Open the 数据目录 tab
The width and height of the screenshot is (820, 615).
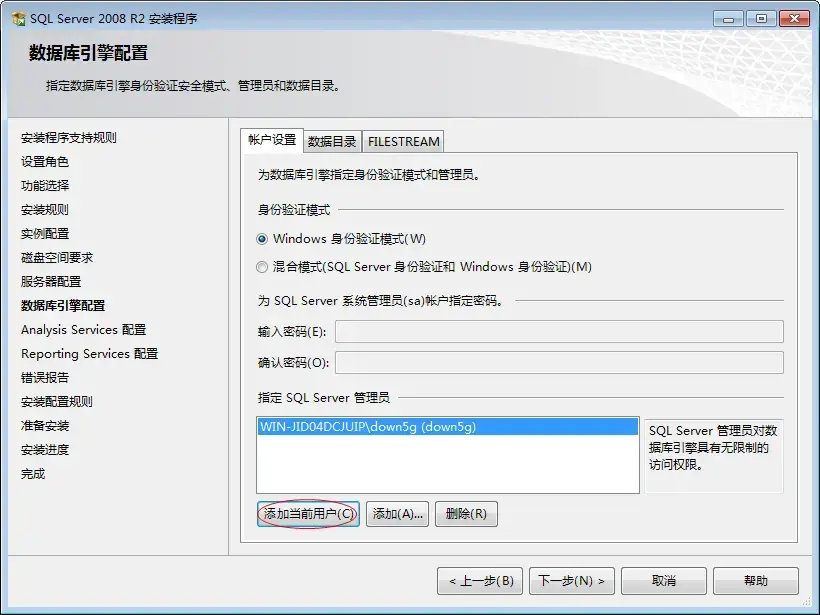click(332, 142)
